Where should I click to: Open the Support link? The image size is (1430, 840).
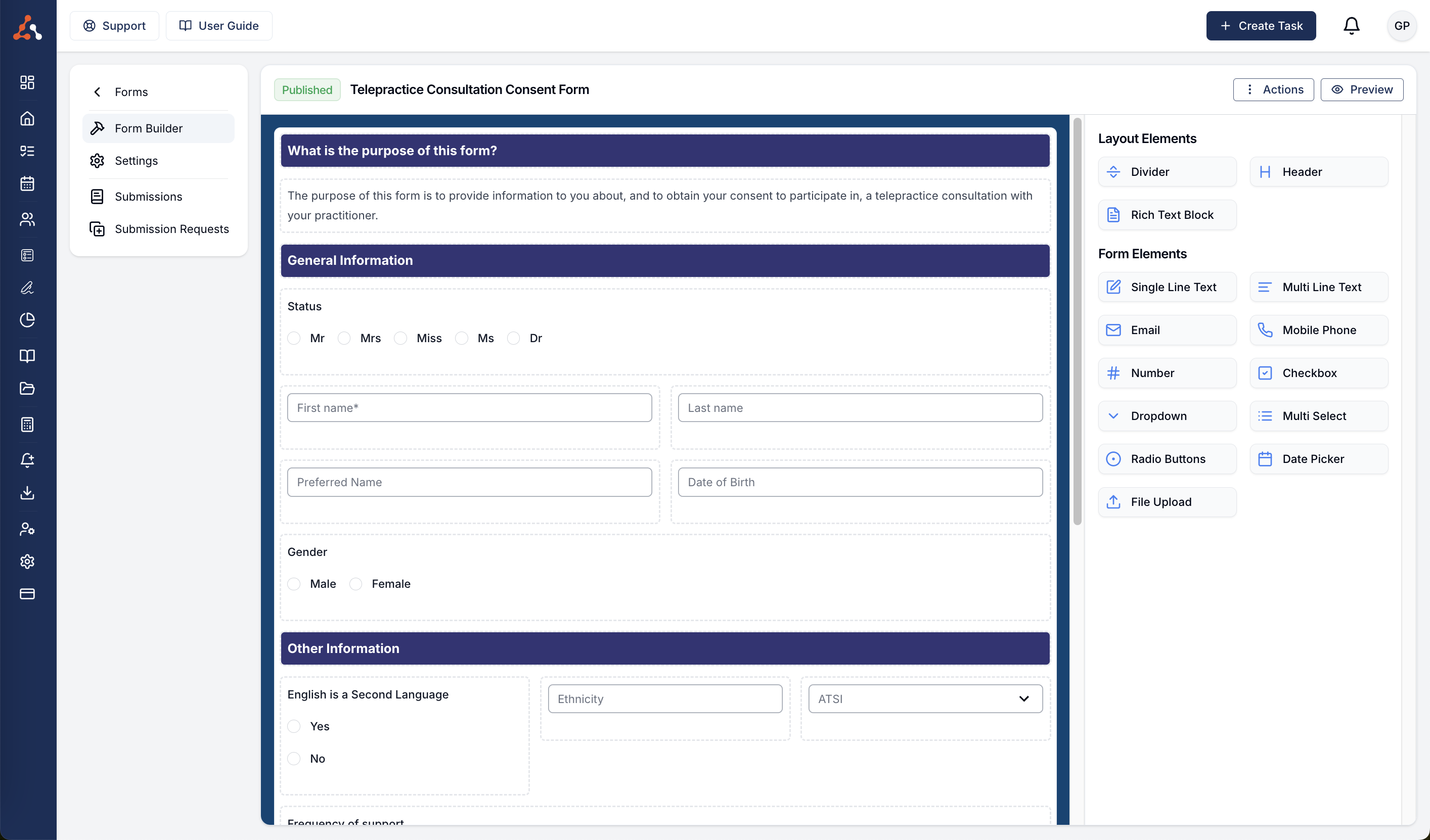[114, 25]
